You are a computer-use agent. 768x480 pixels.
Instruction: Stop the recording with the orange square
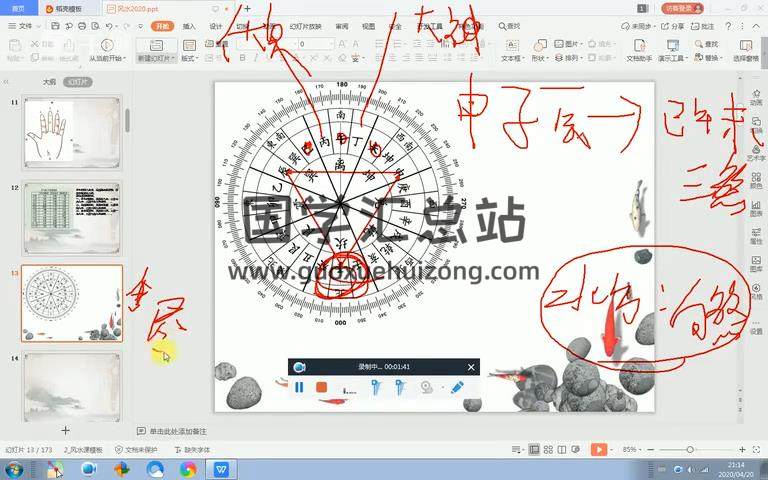point(322,387)
